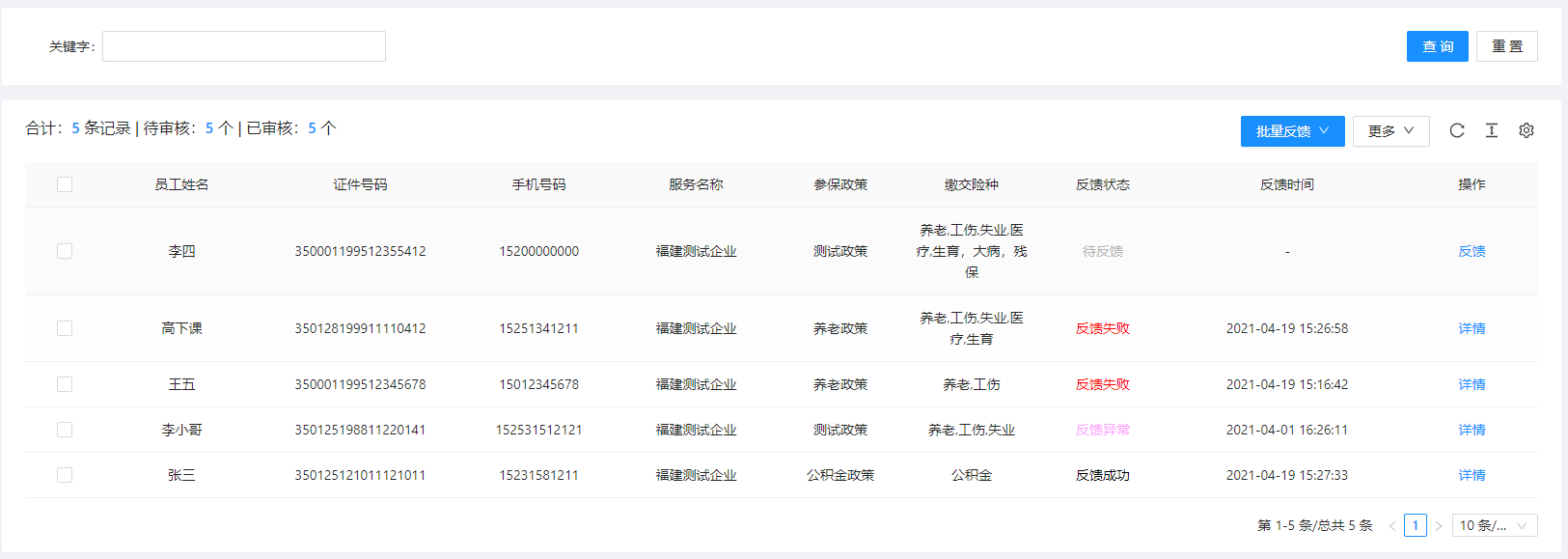This screenshot has width=1568, height=559.
Task: Open the table density icon
Action: (1492, 130)
